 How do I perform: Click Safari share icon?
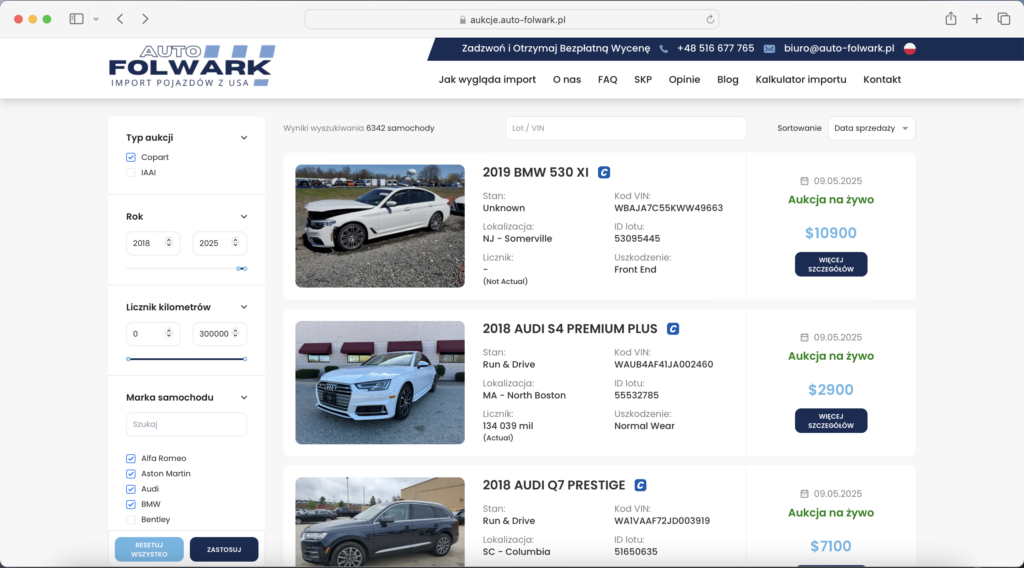(950, 19)
